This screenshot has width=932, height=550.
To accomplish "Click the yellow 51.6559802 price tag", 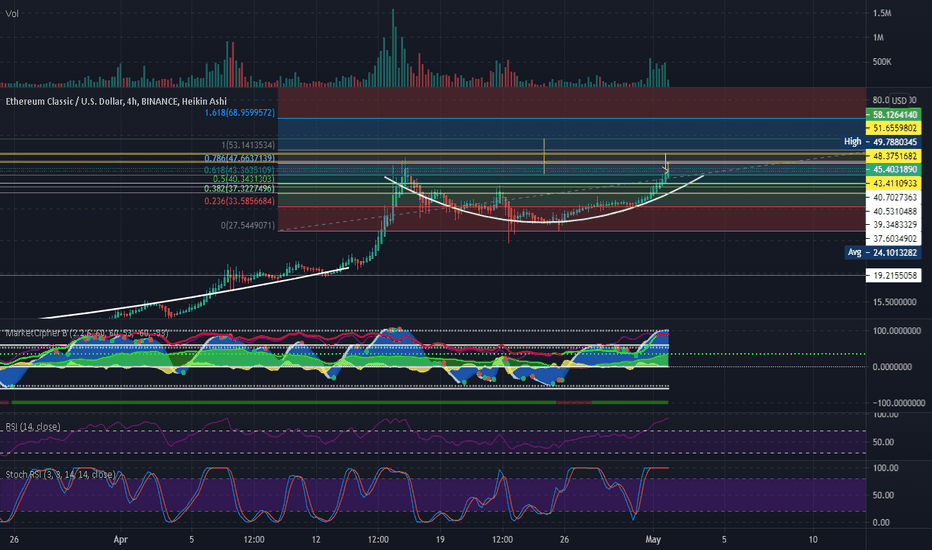I will [893, 128].
